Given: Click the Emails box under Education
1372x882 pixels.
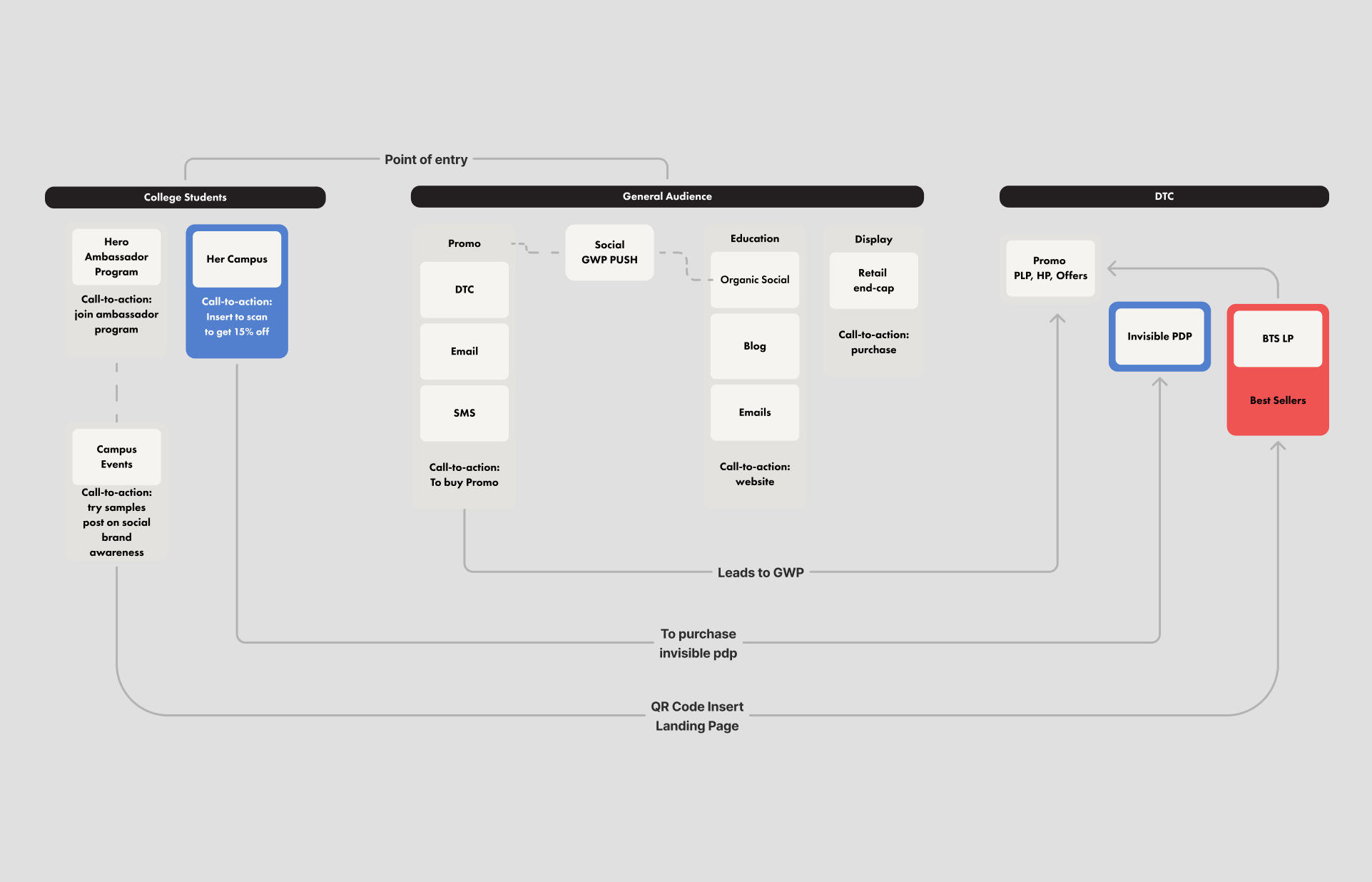Looking at the screenshot, I should [755, 412].
